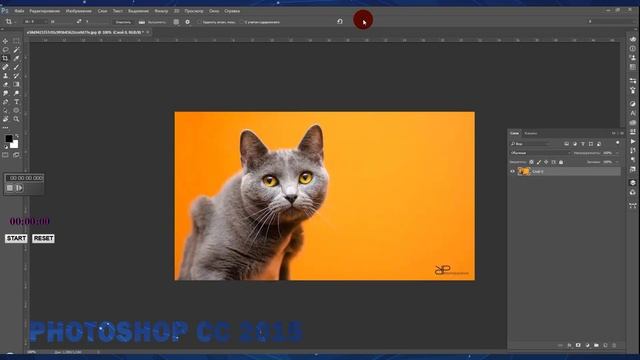Select the Eyedropper tool
This screenshot has width=640, height=360.
[16, 58]
